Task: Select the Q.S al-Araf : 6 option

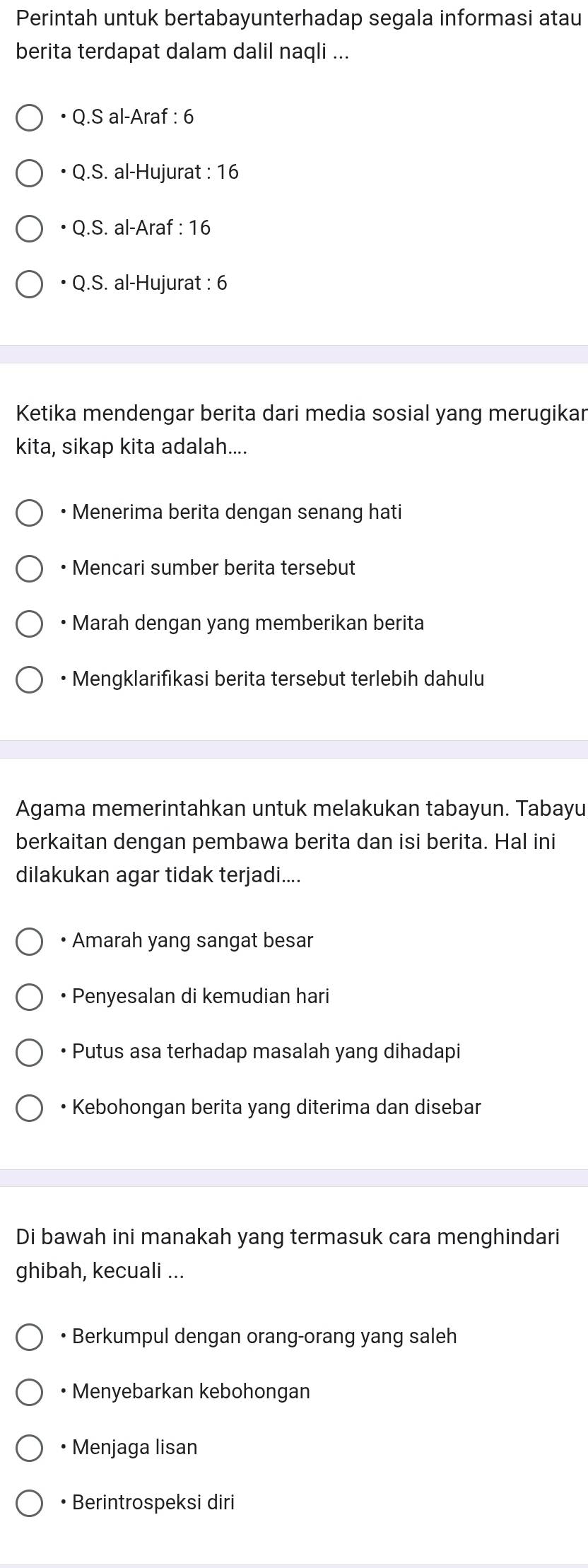Action: coord(29,118)
